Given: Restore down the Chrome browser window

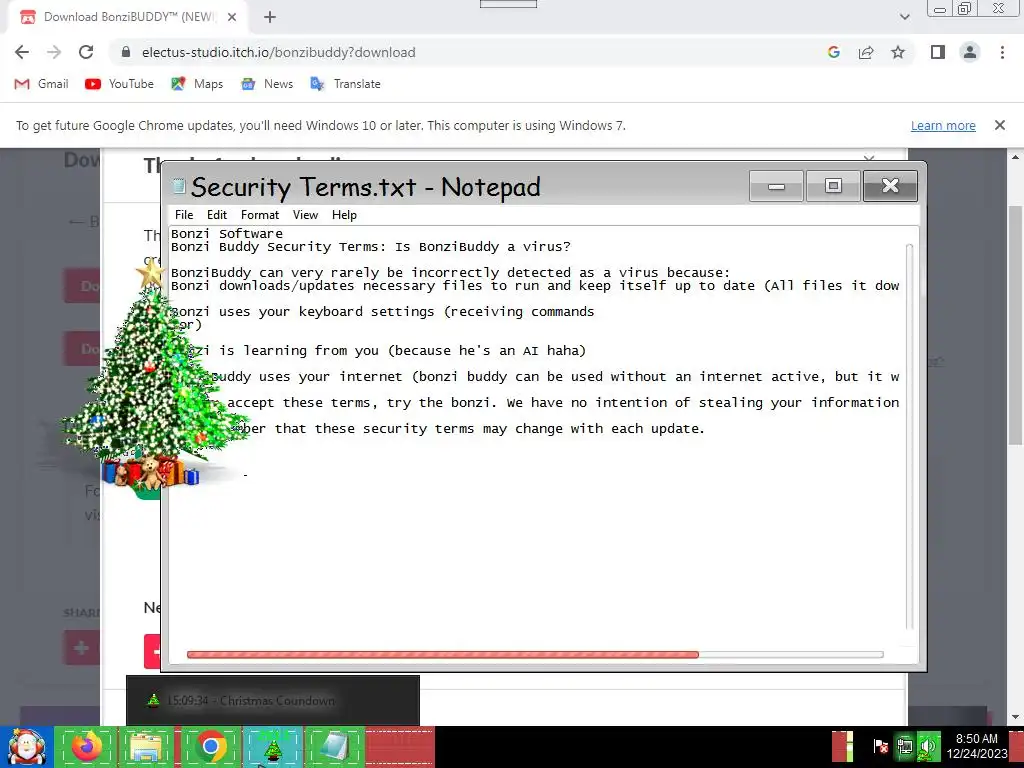Looking at the screenshot, I should click(x=965, y=9).
